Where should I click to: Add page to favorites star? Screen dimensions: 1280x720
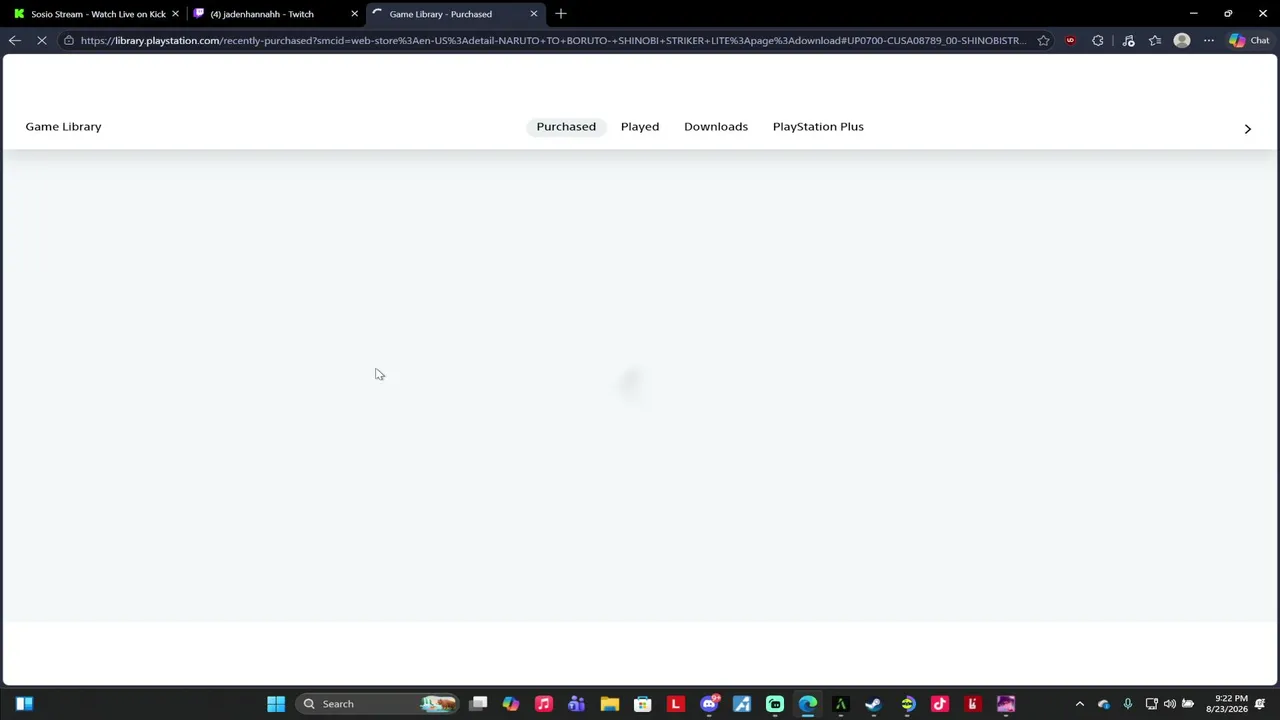[1043, 41]
